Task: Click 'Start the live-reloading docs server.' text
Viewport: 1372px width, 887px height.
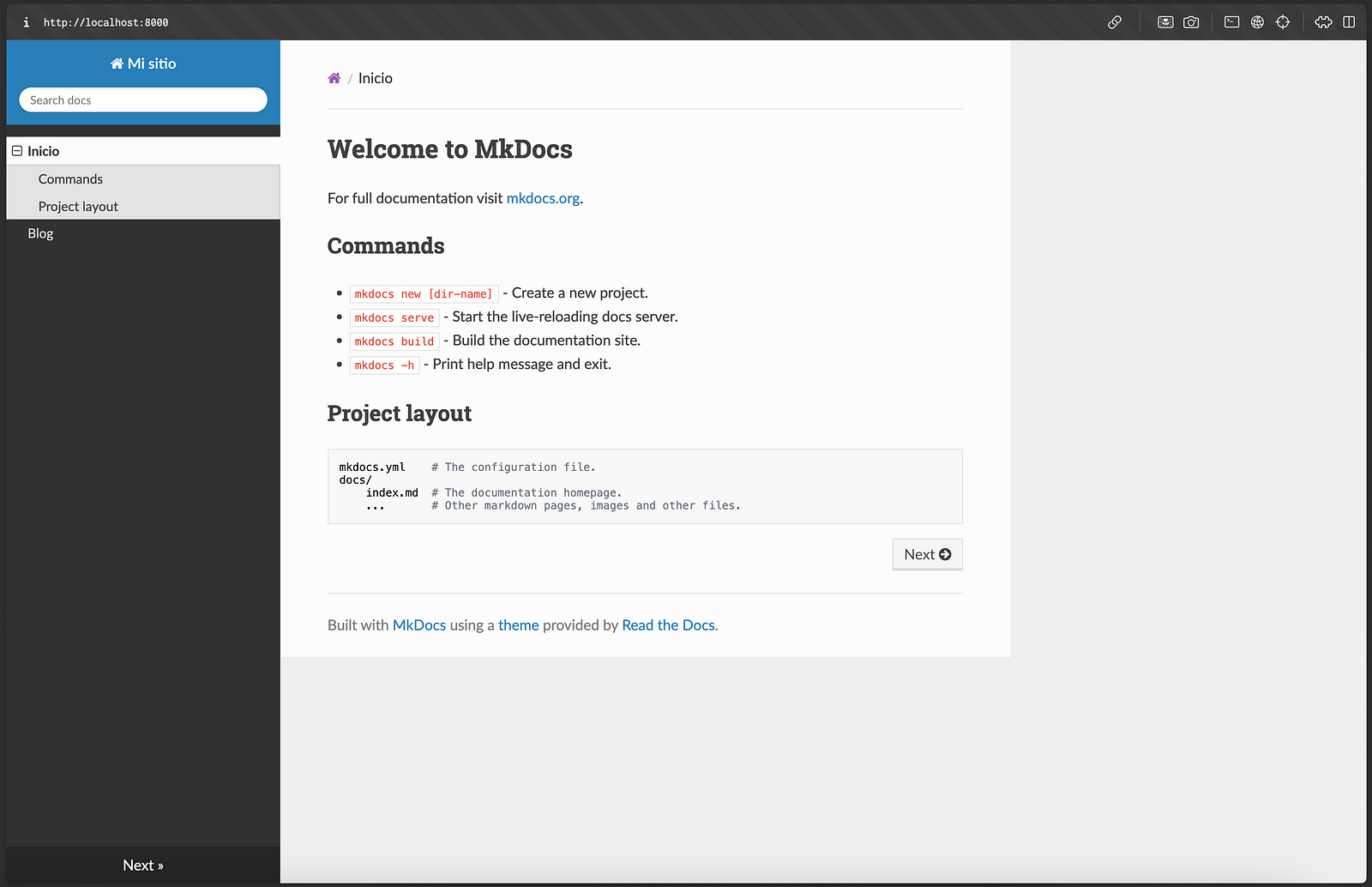Action: [565, 317]
